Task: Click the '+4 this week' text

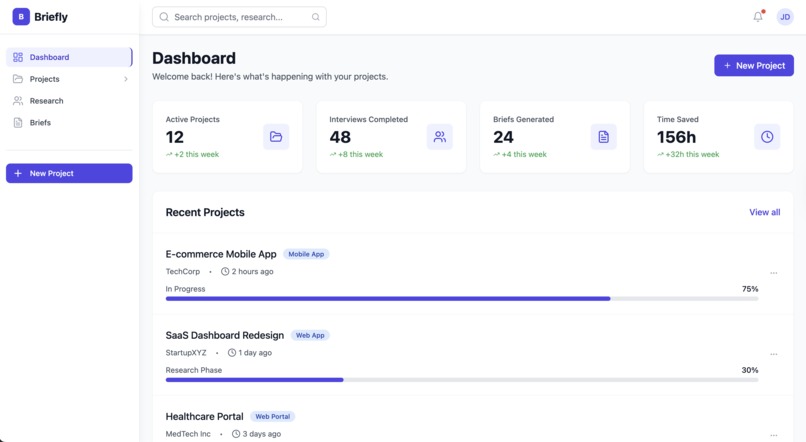Action: pos(524,154)
